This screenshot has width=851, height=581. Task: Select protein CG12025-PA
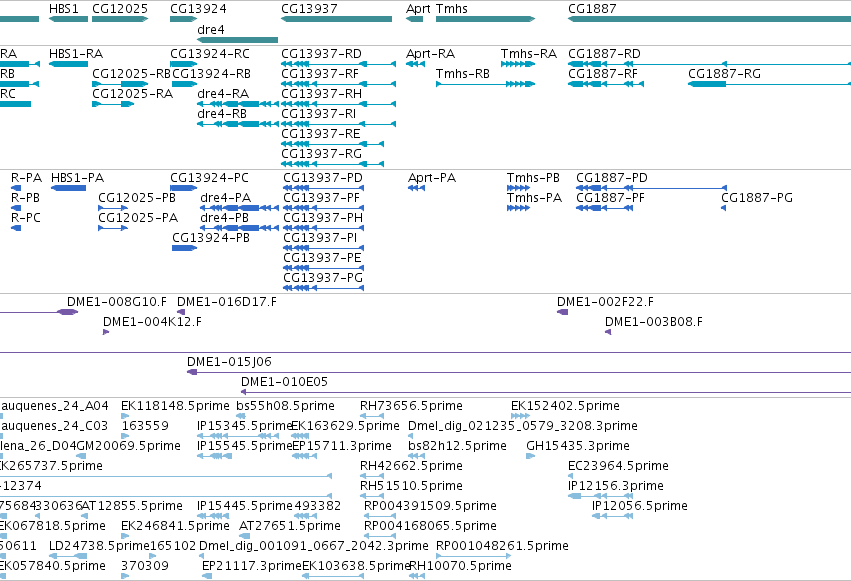(x=113, y=228)
